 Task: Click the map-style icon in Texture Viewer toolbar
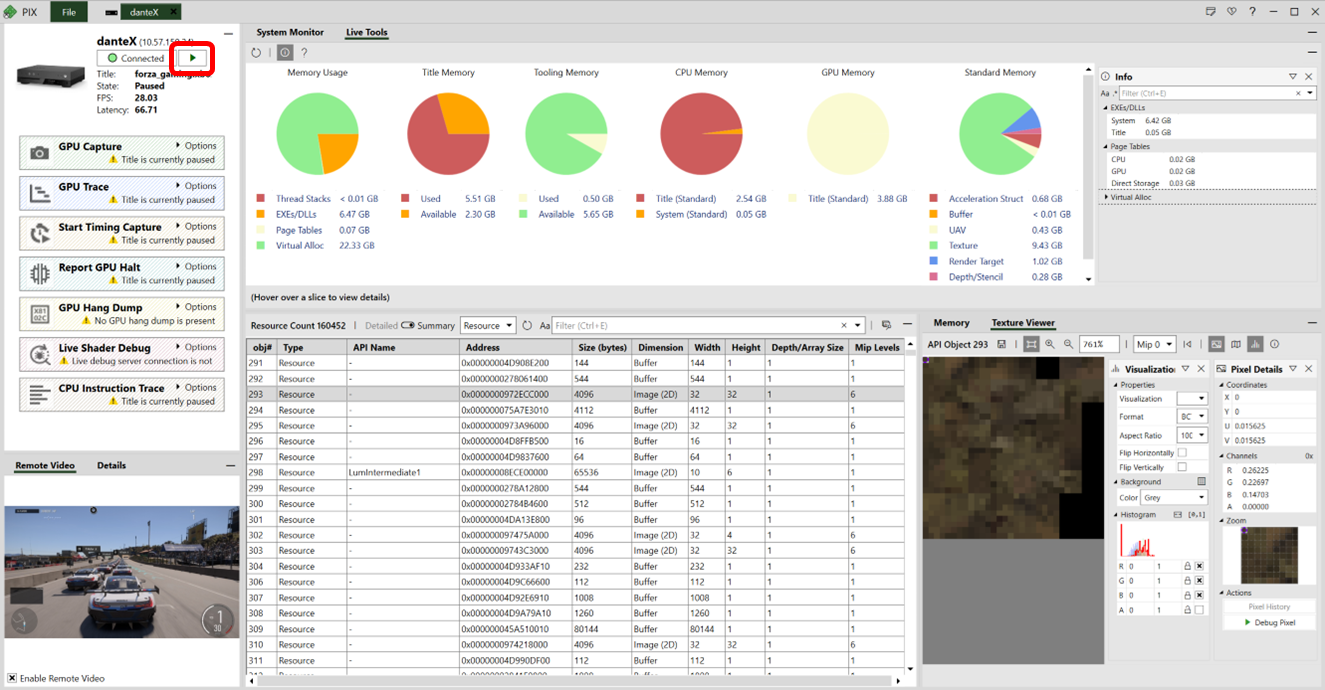(1236, 344)
